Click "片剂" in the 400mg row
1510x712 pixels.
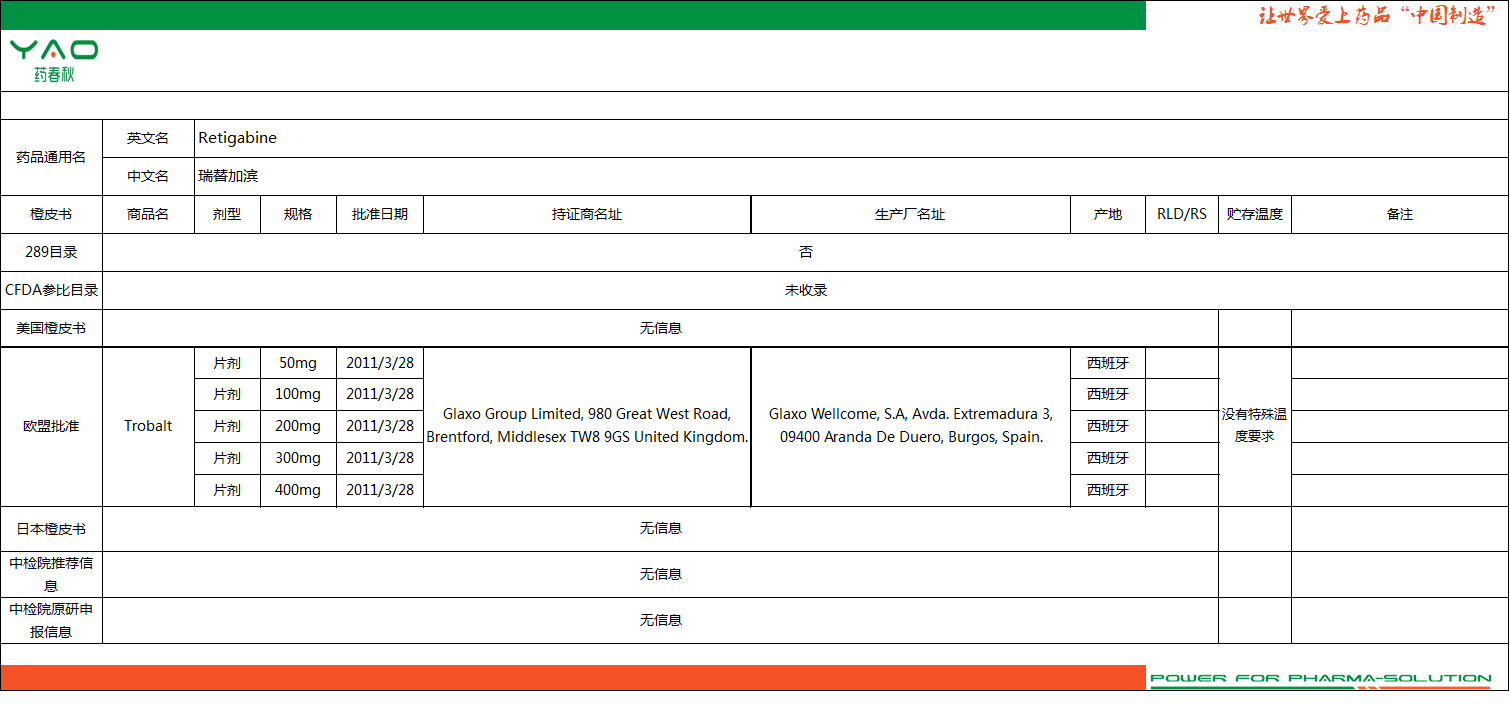227,490
